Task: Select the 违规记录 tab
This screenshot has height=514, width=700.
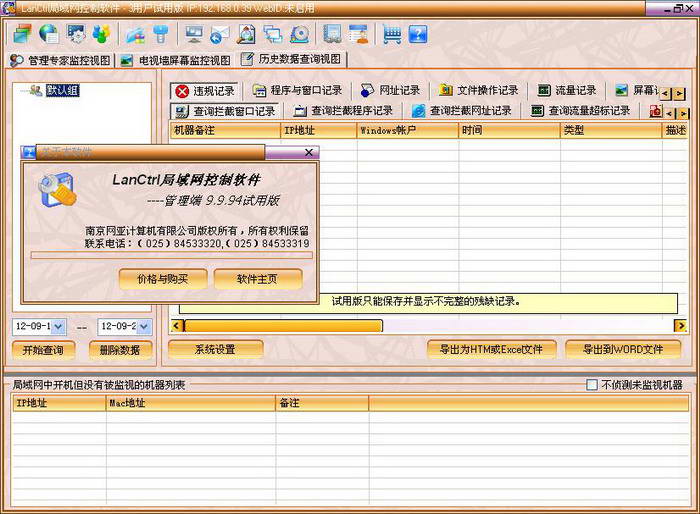Action: pos(205,91)
